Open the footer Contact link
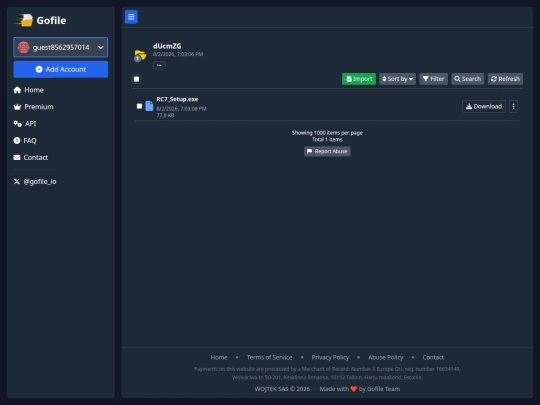Image resolution: width=540 pixels, height=405 pixels. click(x=433, y=357)
